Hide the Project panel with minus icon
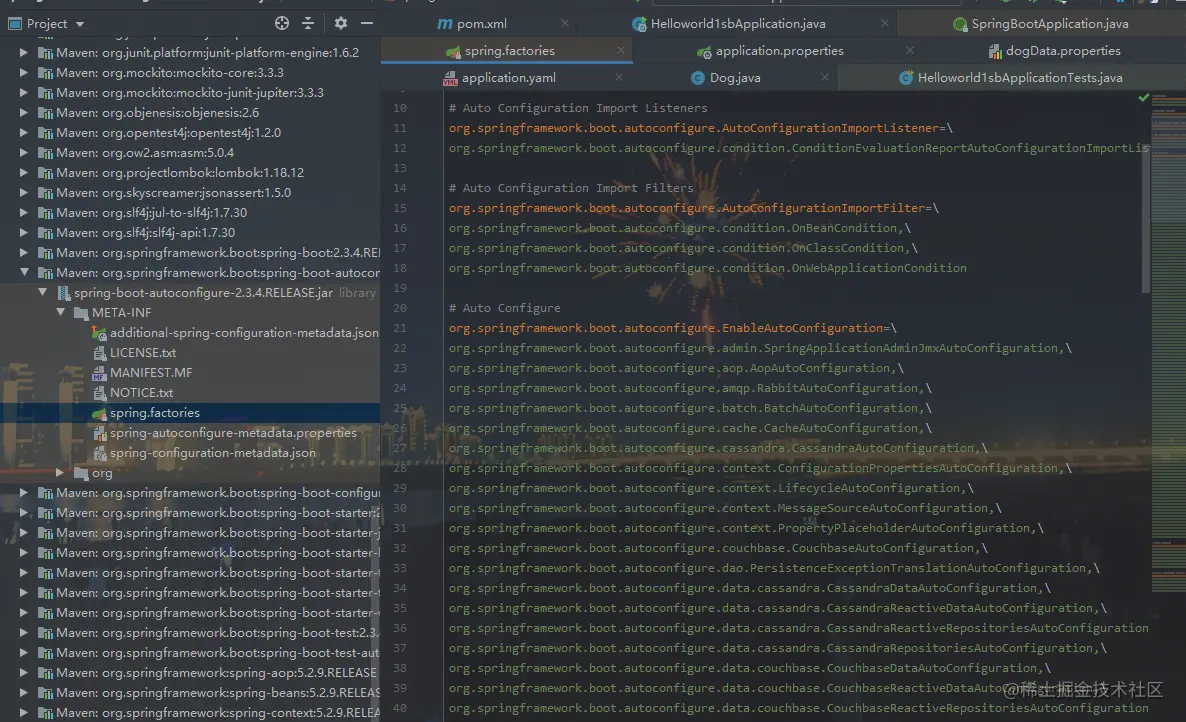1186x722 pixels. (x=367, y=23)
